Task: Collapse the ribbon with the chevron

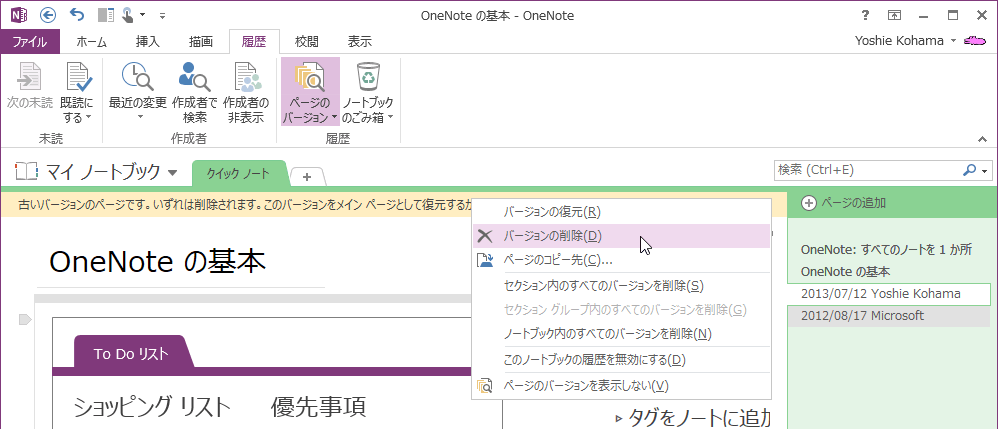Action: point(982,139)
